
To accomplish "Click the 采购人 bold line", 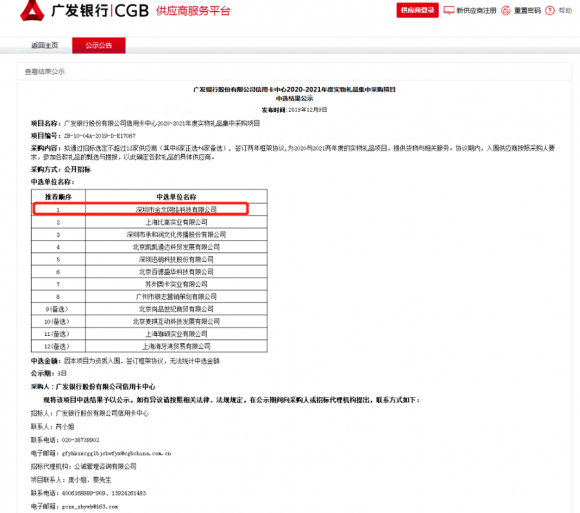I will (93, 387).
